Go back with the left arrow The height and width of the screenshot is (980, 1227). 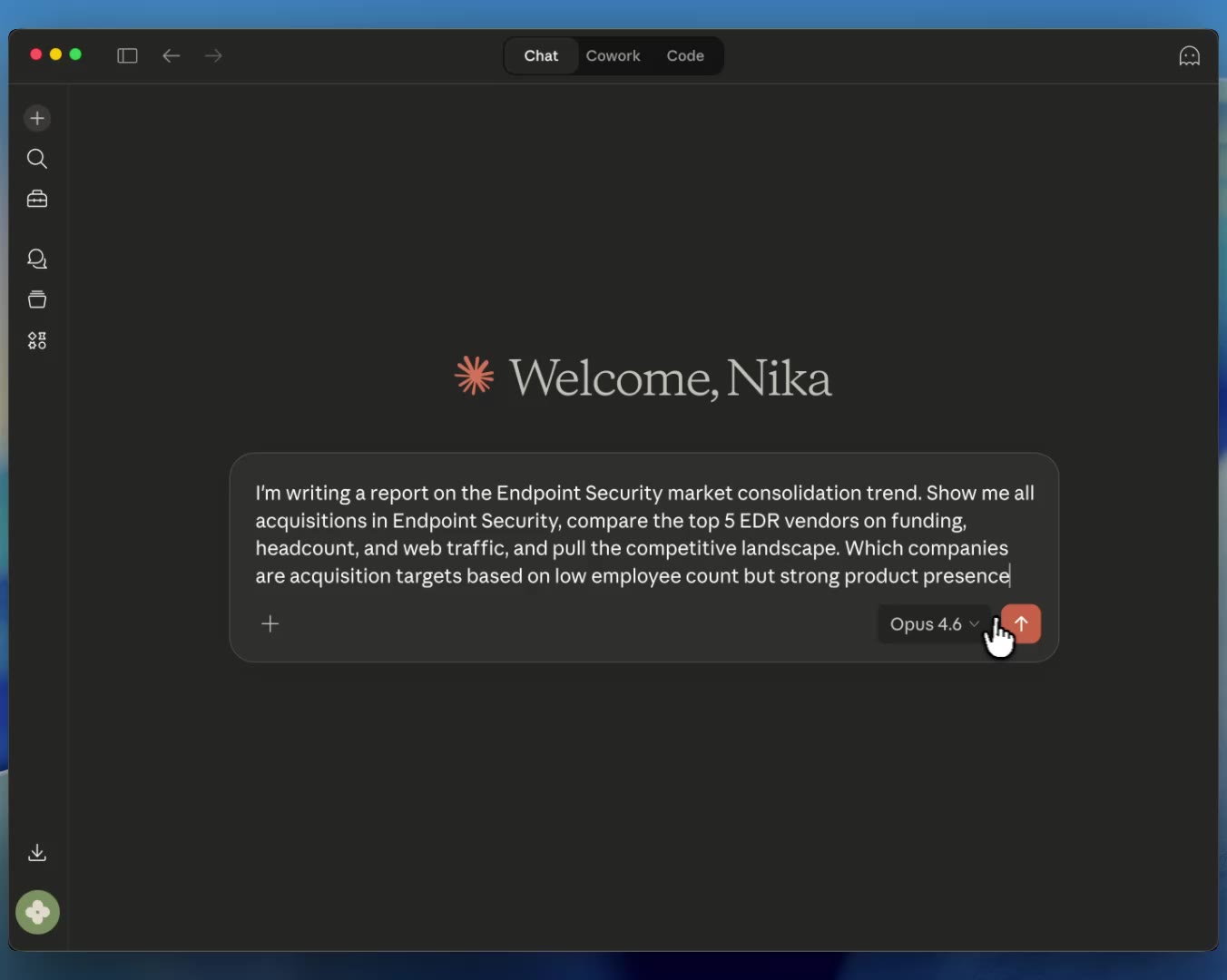click(x=171, y=55)
